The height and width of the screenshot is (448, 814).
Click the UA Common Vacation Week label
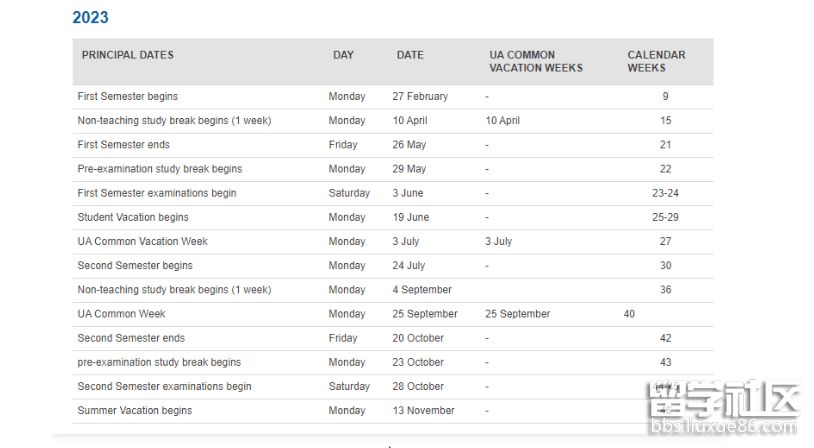pyautogui.click(x=143, y=241)
